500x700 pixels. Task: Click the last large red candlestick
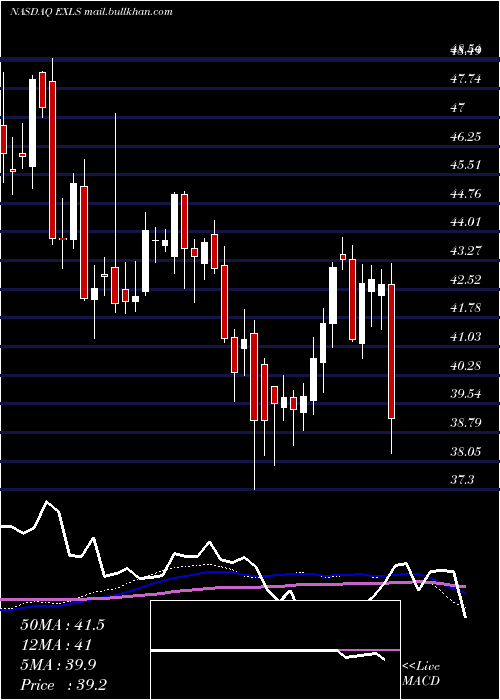(x=392, y=351)
